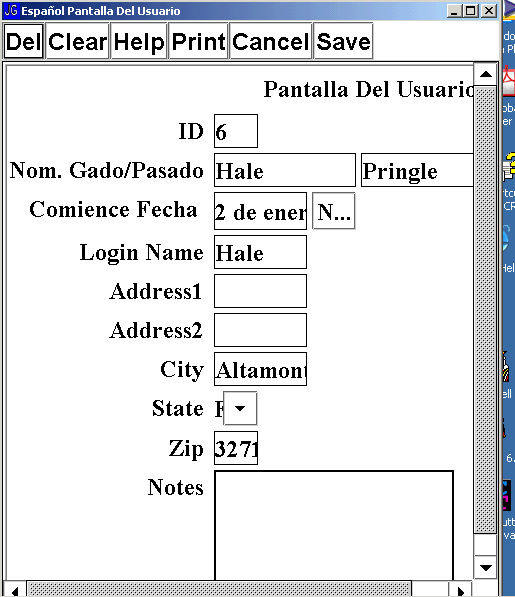Screen dimensions: 515x597
Task: Expand the State dropdown arrow
Action: (x=240, y=408)
